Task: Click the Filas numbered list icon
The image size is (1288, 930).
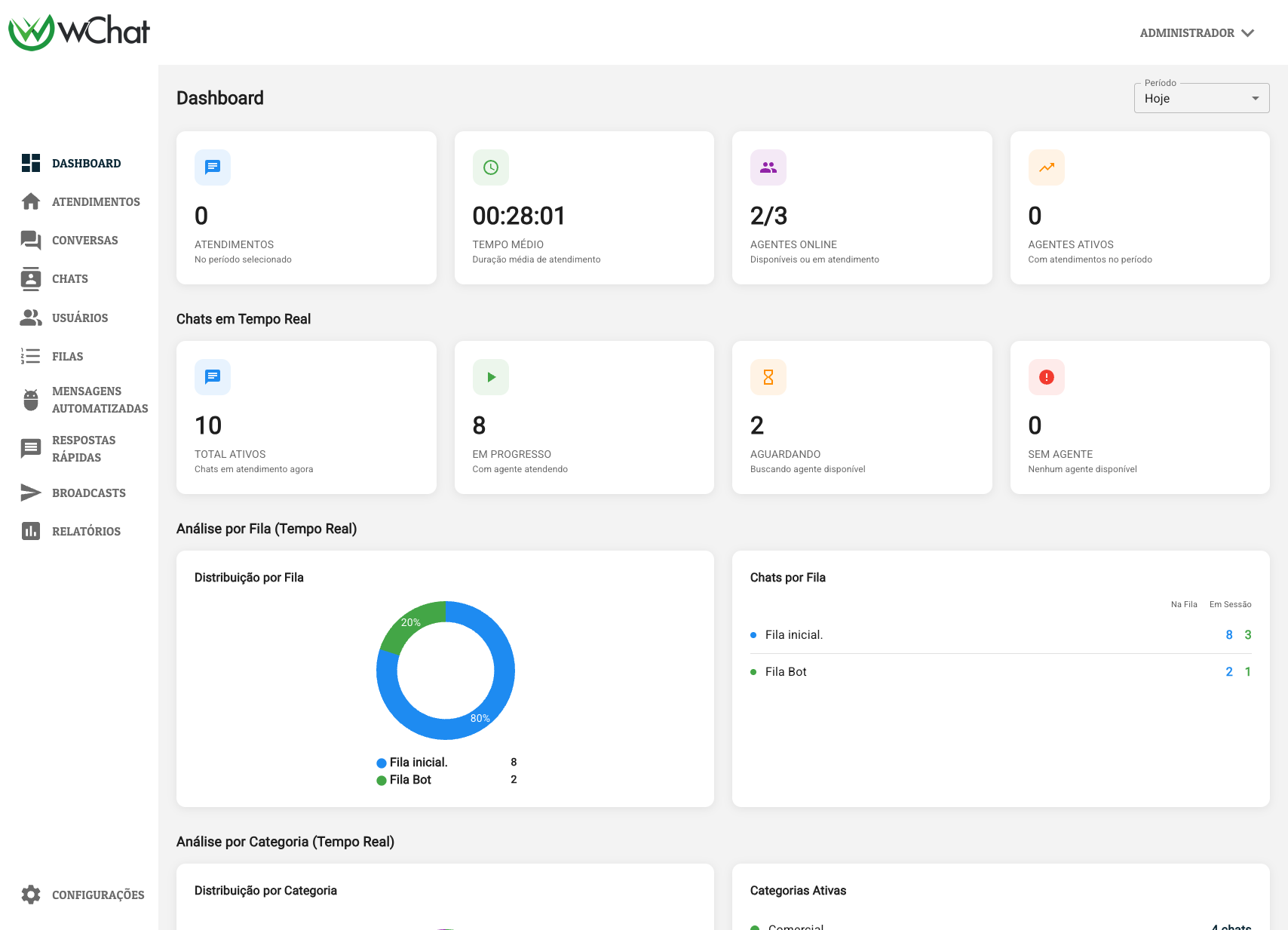Action: click(31, 356)
